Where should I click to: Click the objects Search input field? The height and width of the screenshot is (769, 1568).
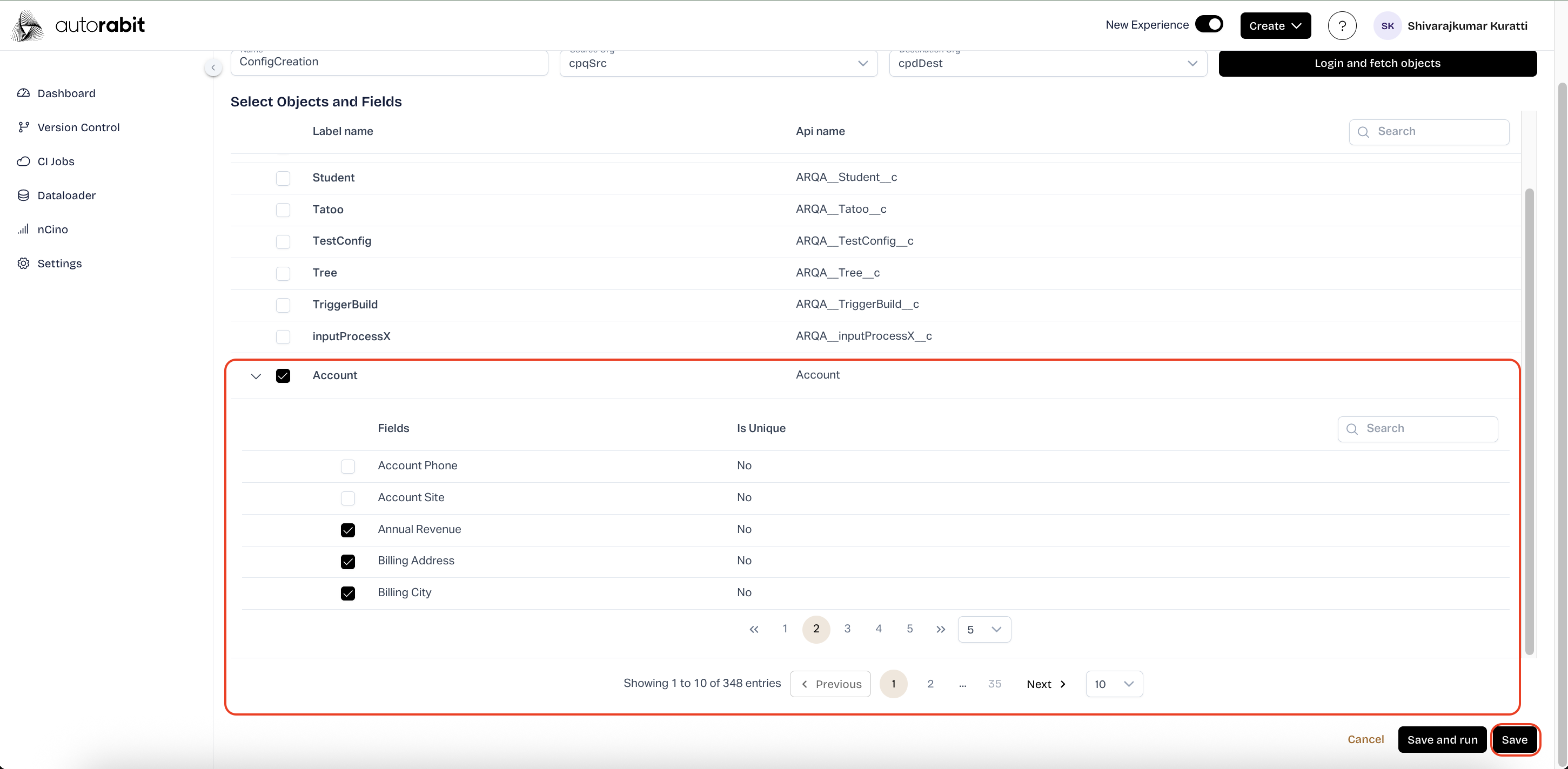pos(1429,131)
